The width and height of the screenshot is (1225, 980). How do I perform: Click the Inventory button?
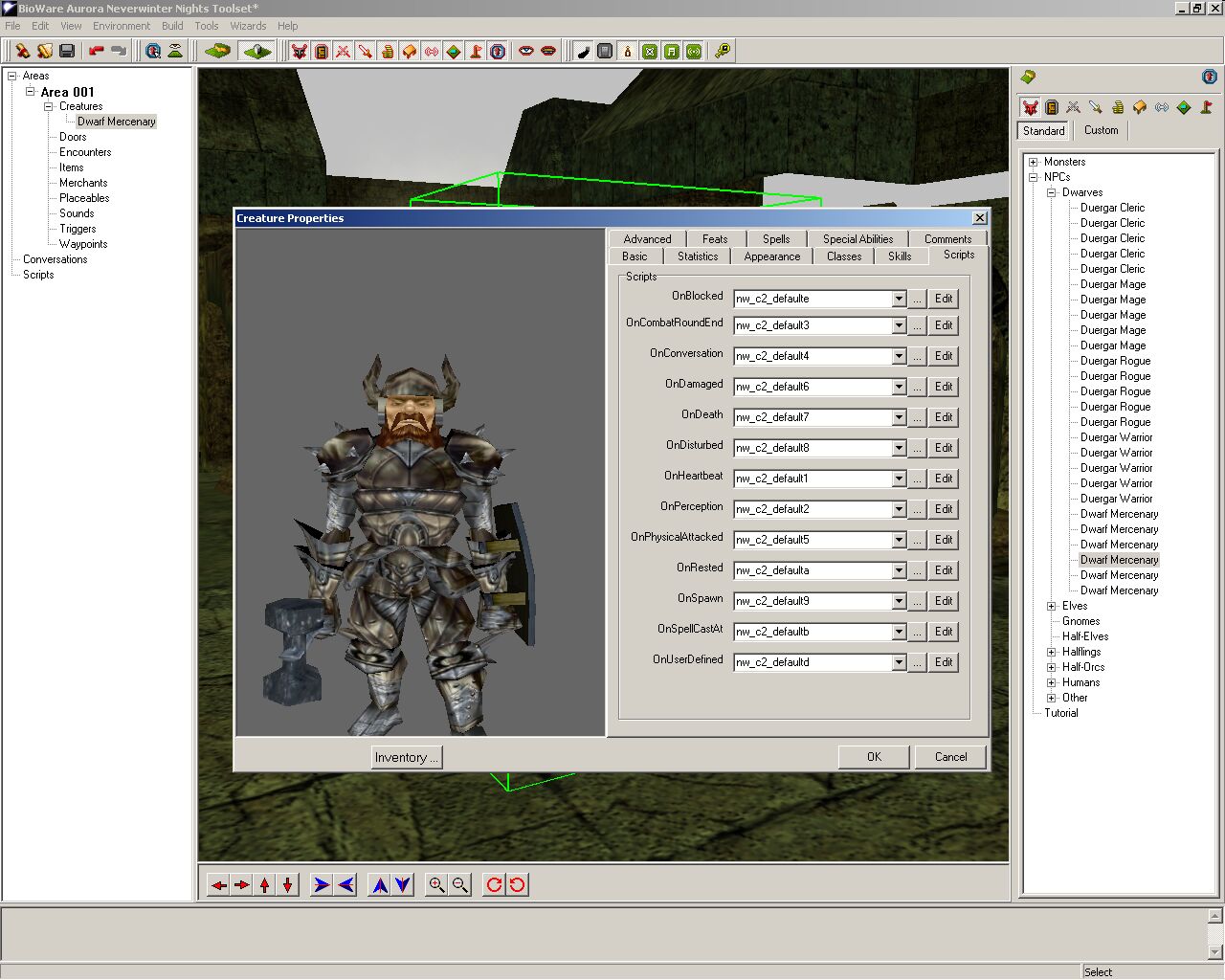tap(407, 757)
